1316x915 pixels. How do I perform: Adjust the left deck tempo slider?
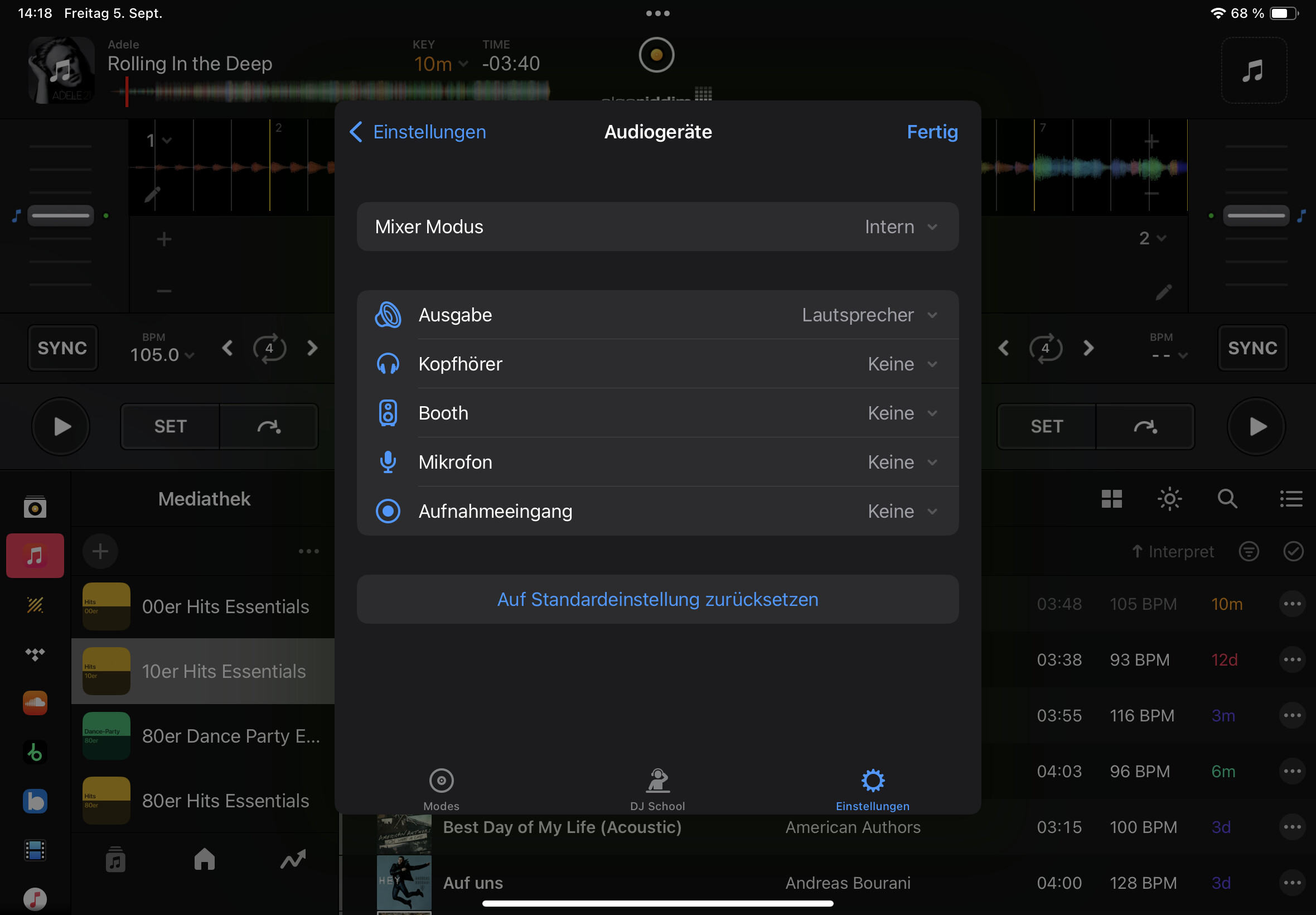pyautogui.click(x=60, y=215)
